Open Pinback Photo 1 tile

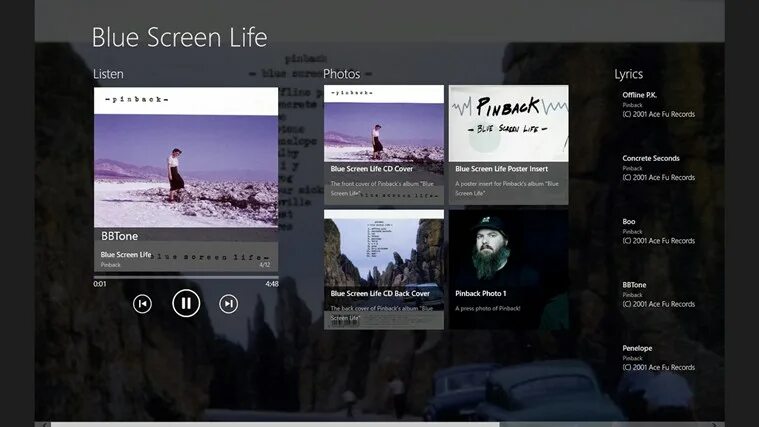509,270
